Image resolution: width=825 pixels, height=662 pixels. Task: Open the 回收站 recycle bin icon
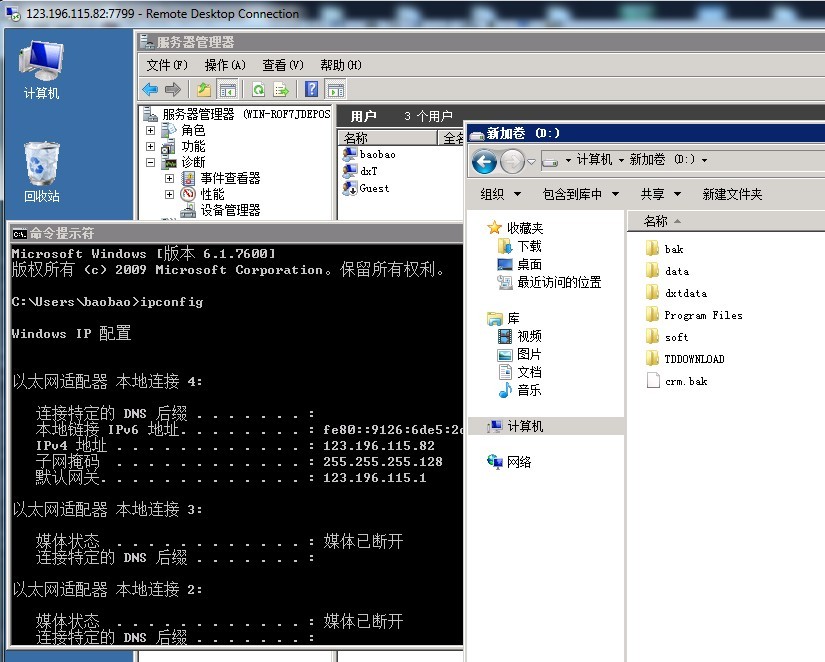[x=41, y=172]
